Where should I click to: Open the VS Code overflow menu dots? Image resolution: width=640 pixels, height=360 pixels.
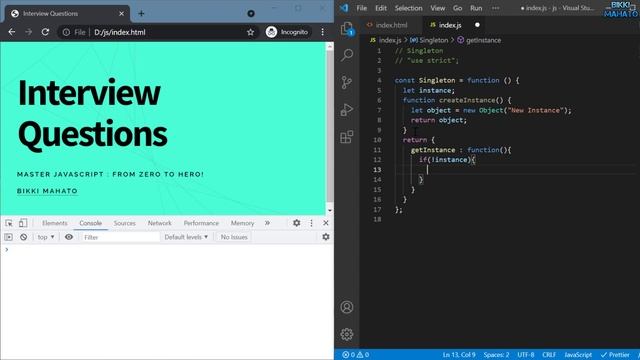[x=496, y=8]
